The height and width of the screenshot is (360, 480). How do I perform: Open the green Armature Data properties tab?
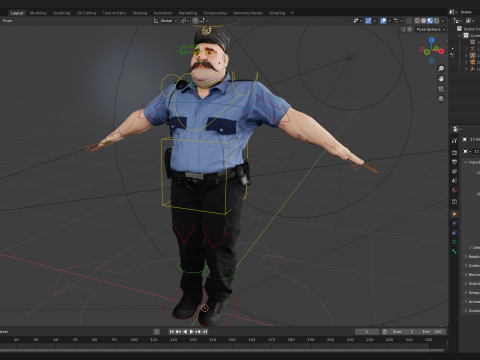pos(454,242)
